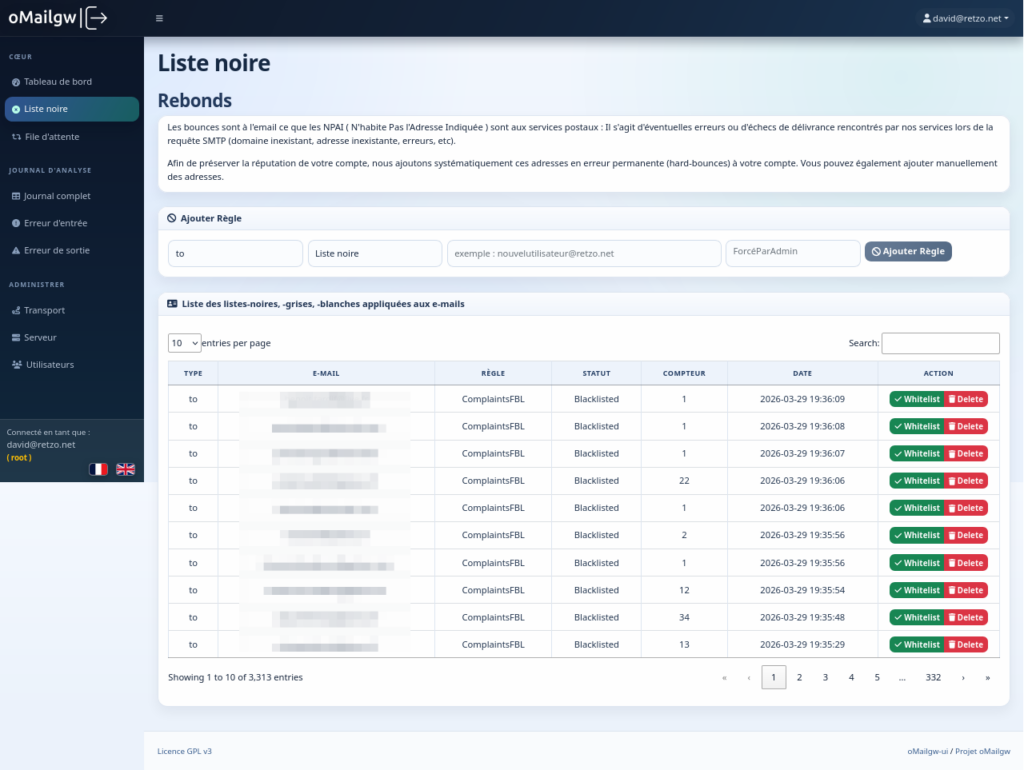Open Tableau de bord from sidebar
This screenshot has height=770, width=1024.
click(x=57, y=82)
